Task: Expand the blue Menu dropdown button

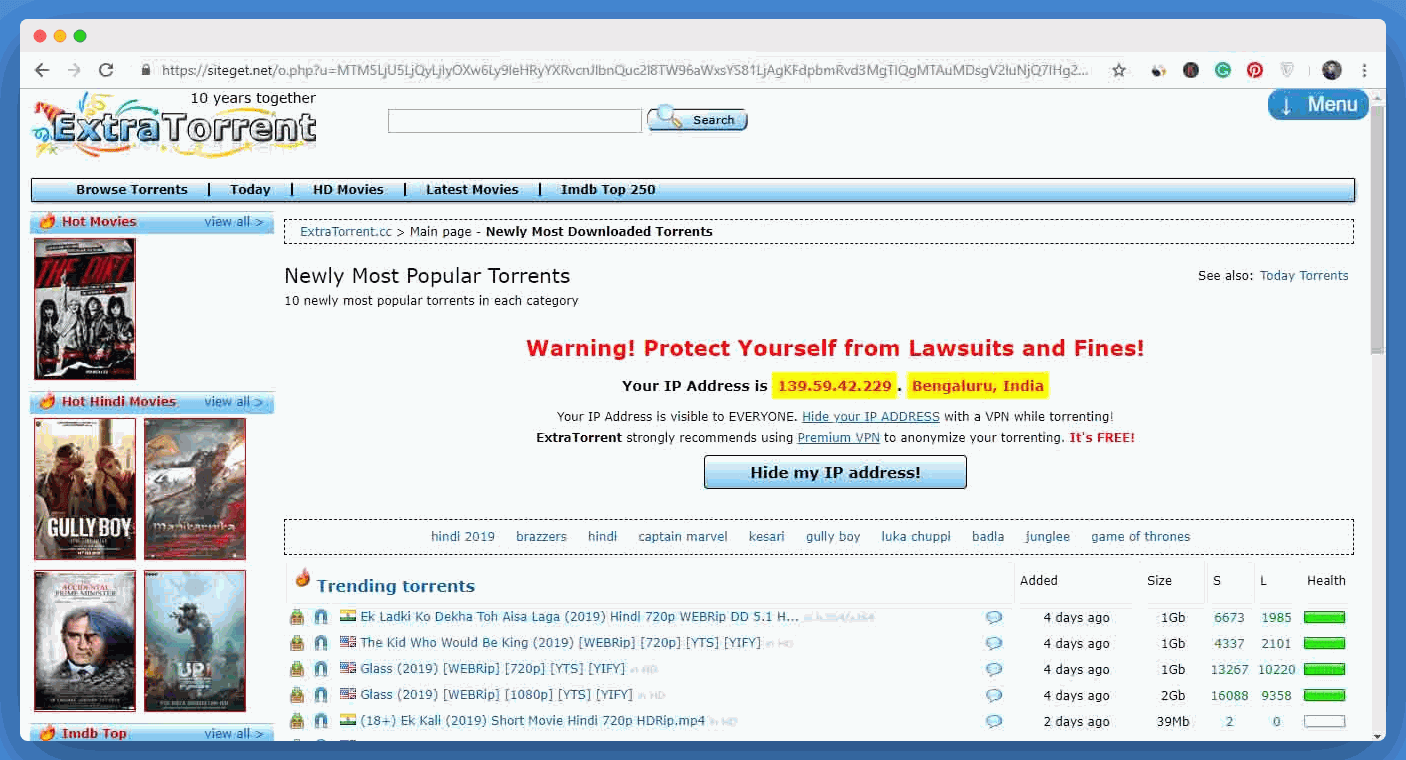Action: [x=1318, y=104]
